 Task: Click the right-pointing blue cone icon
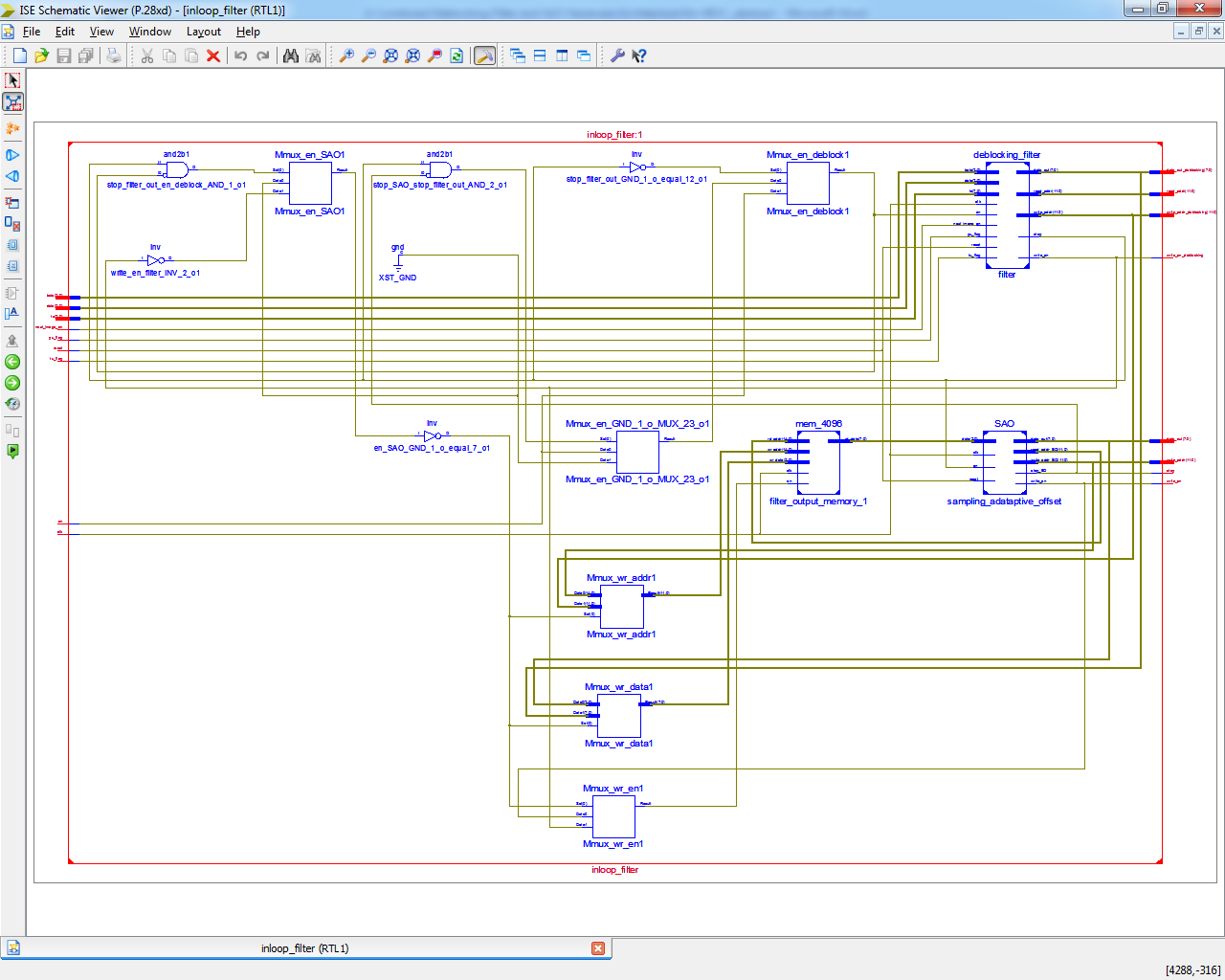[12, 155]
